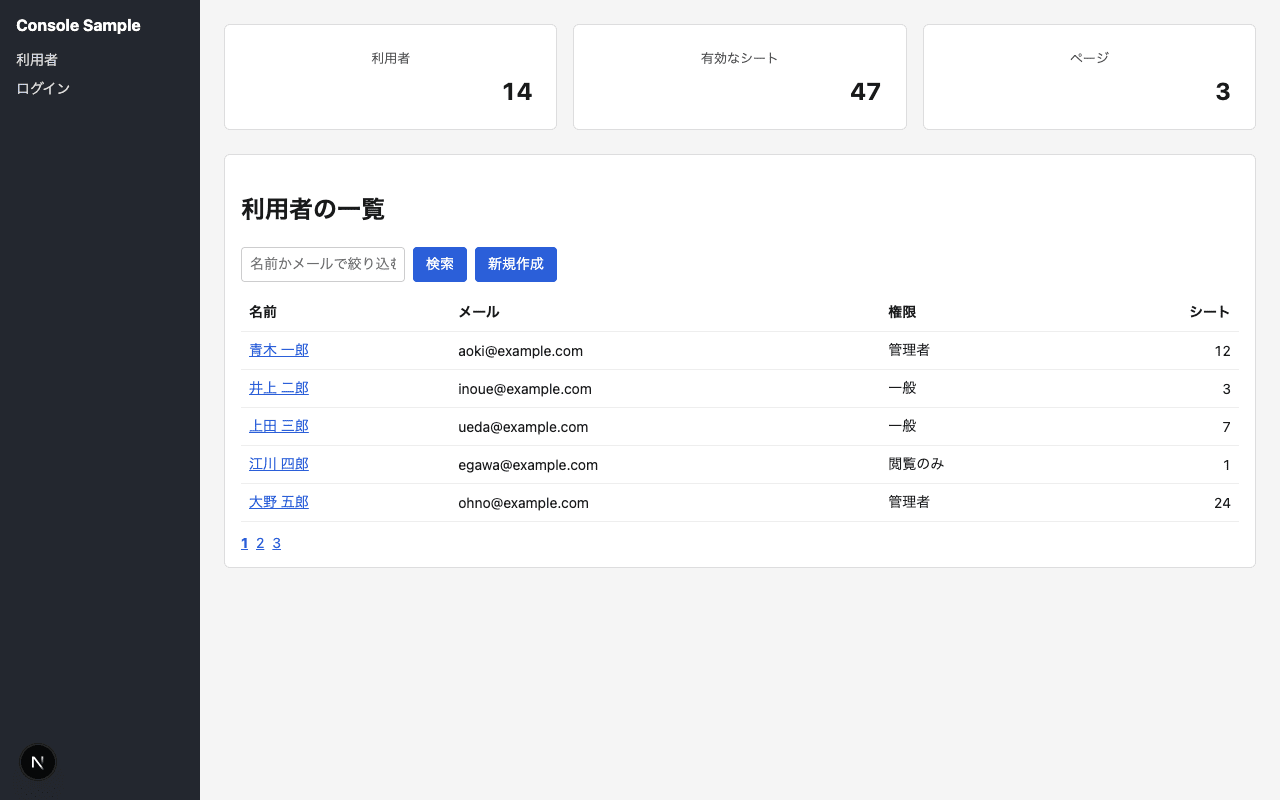1280x800 pixels.
Task: Go to page 3 of the list
Action: coord(277,543)
